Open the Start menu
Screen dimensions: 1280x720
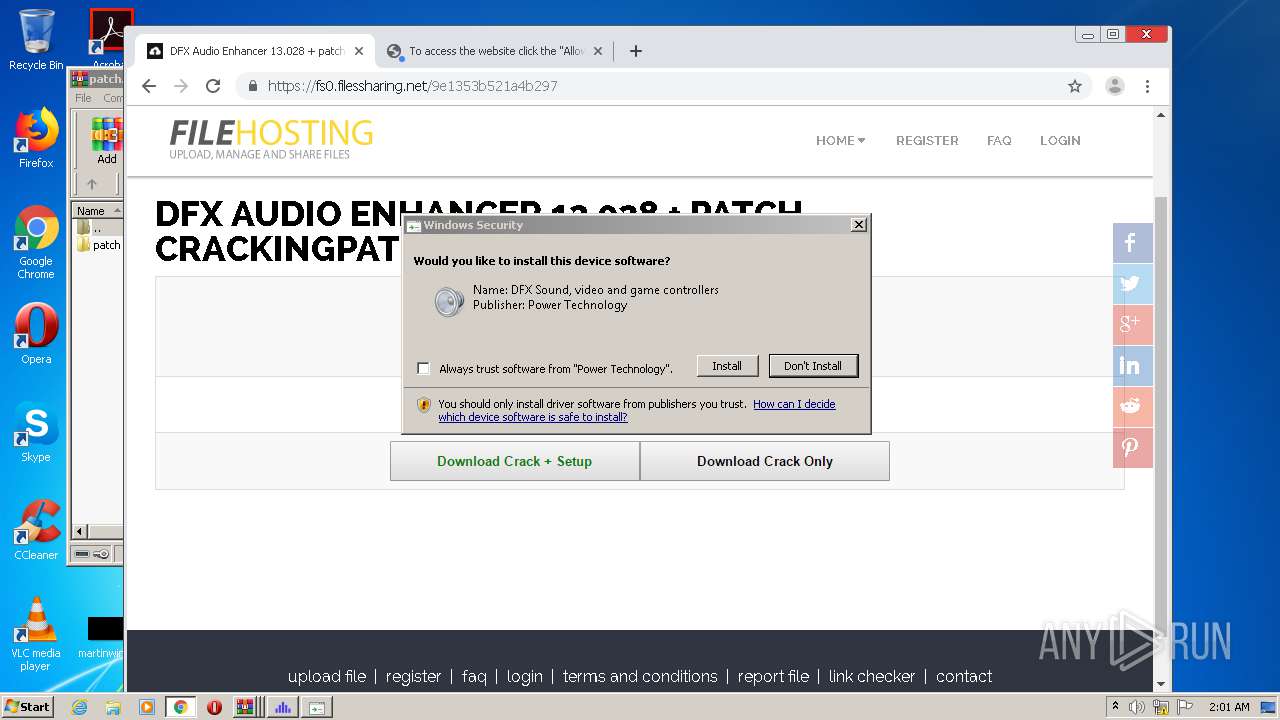click(x=27, y=707)
